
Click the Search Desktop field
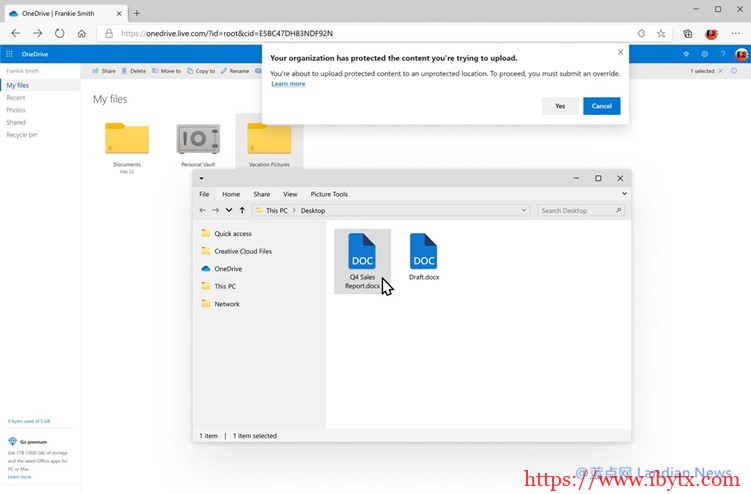(x=577, y=211)
